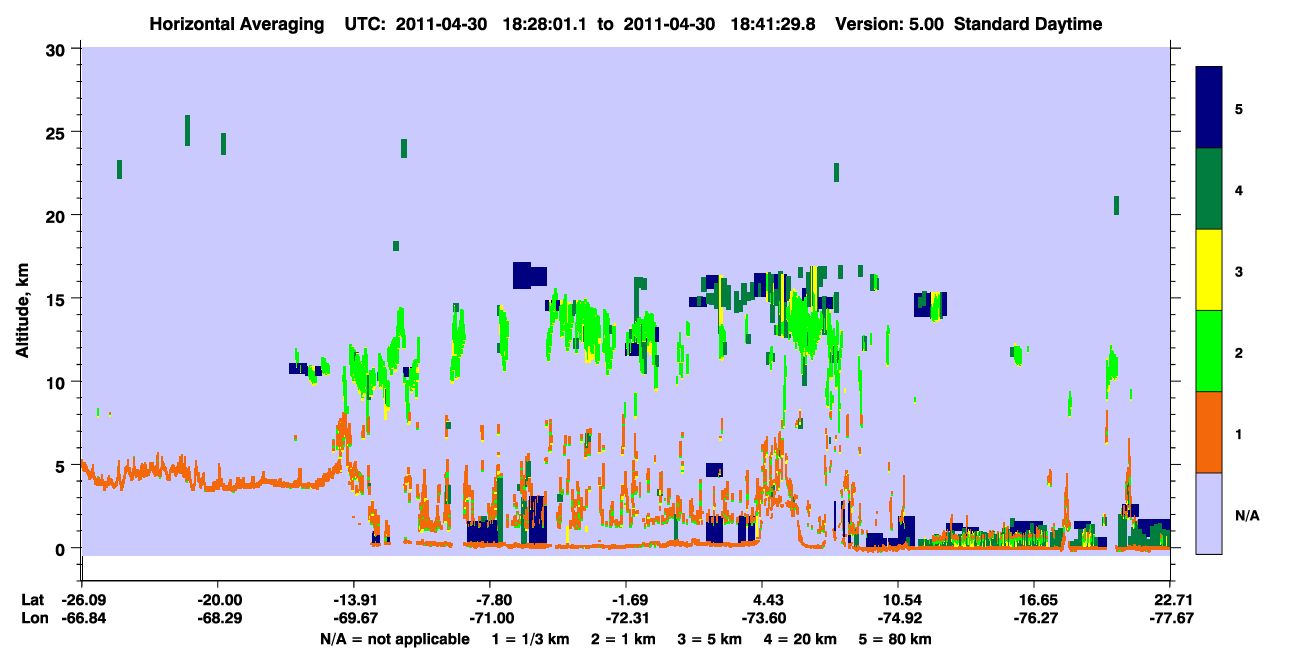Click the 'Lon' row label
1300x667 pixels.
point(33,618)
